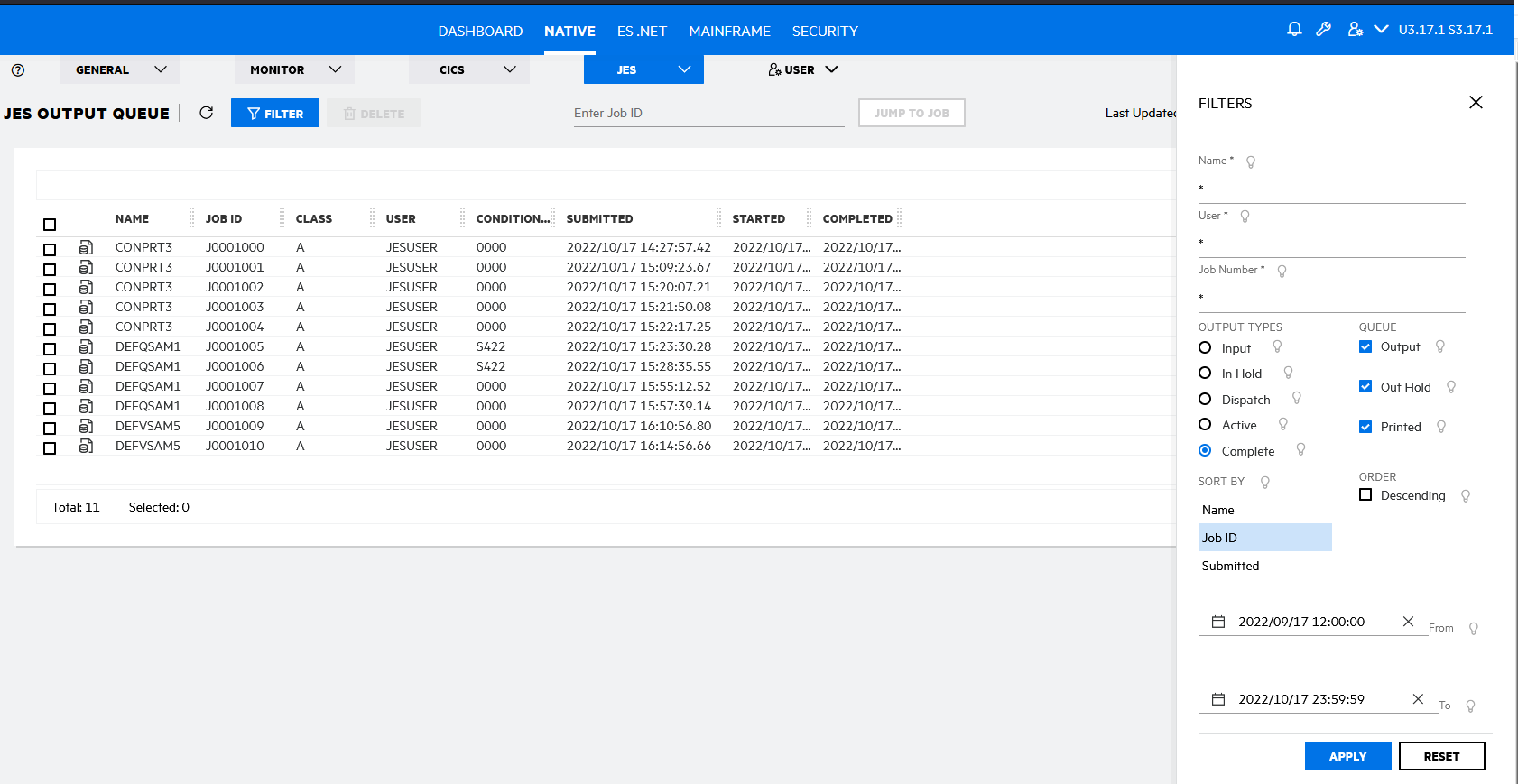Sort by Submitted in the list
The height and width of the screenshot is (784, 1518).
pyautogui.click(x=1264, y=566)
